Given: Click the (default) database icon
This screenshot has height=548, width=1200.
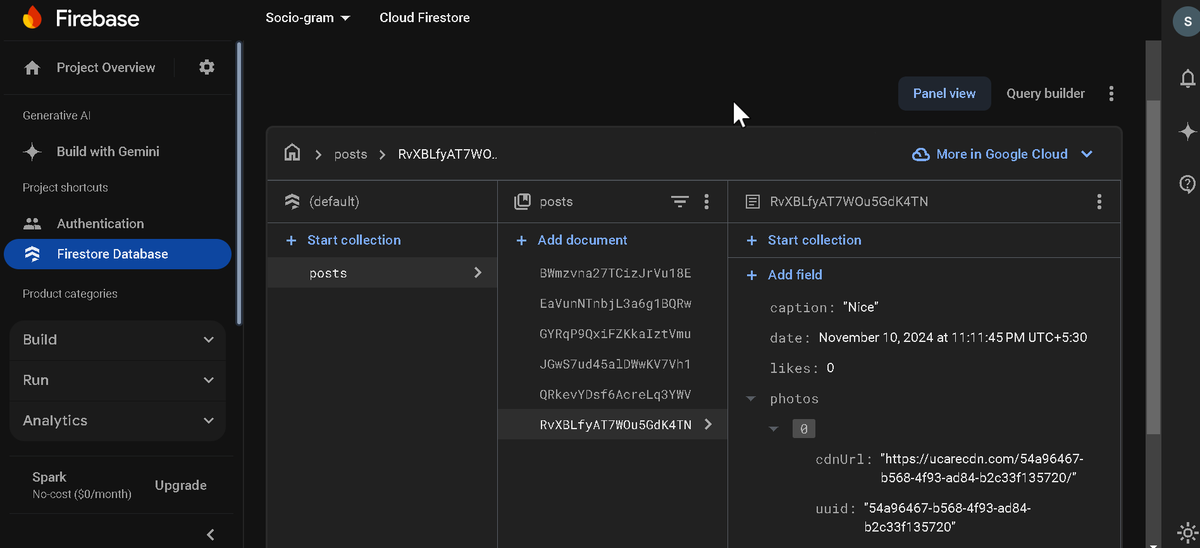Looking at the screenshot, I should [x=292, y=201].
